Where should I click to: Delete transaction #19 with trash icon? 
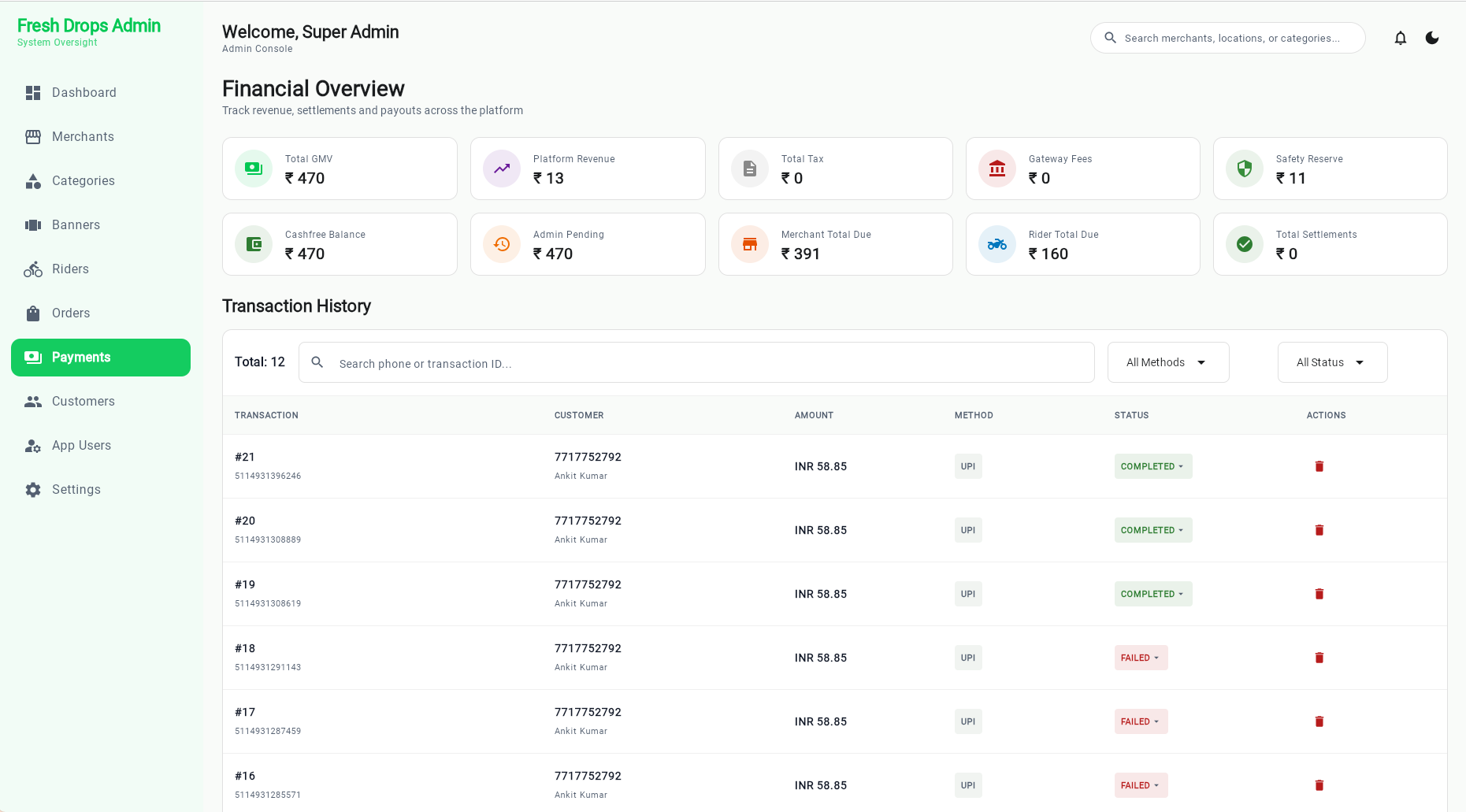click(x=1319, y=594)
